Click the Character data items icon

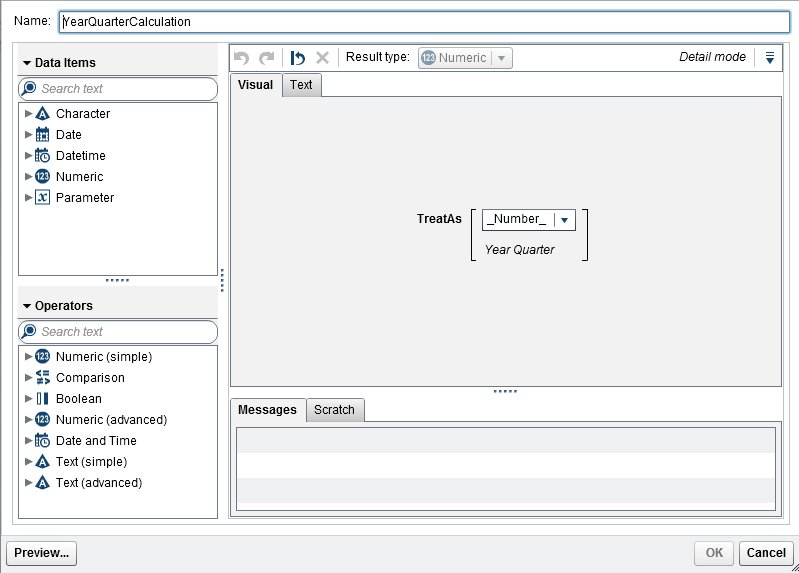click(42, 114)
